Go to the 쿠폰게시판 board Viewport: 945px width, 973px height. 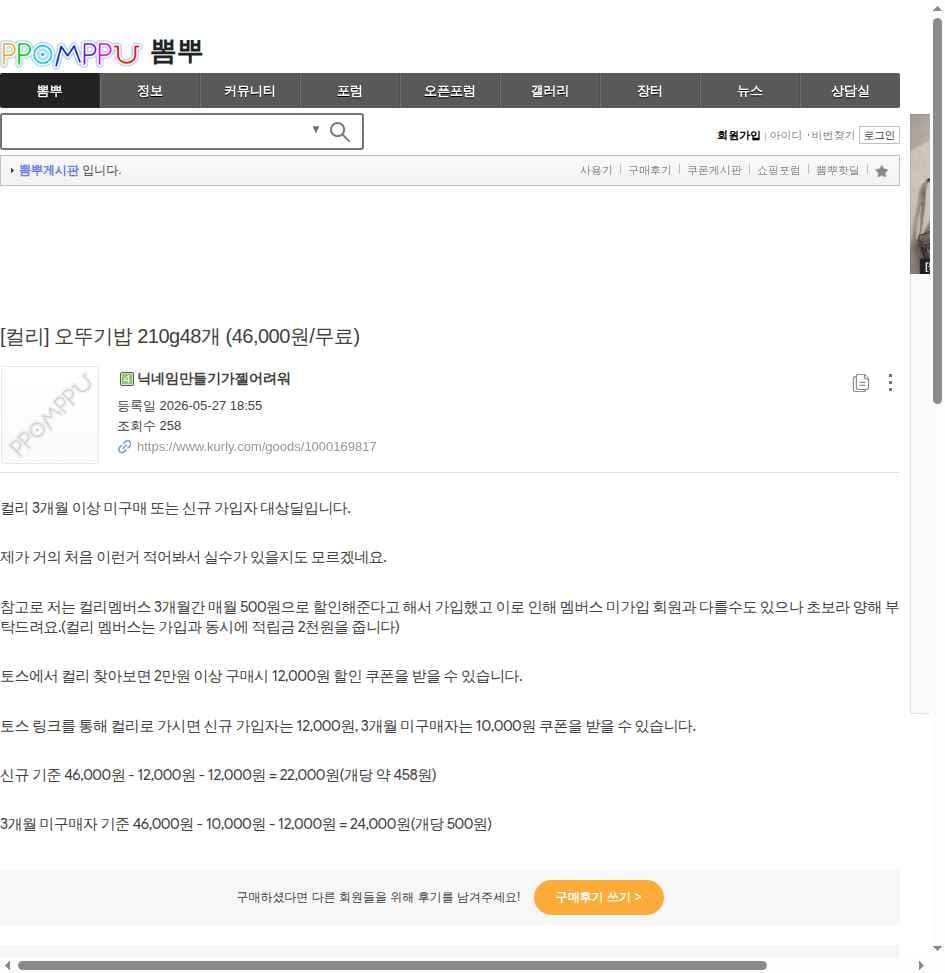click(x=714, y=170)
